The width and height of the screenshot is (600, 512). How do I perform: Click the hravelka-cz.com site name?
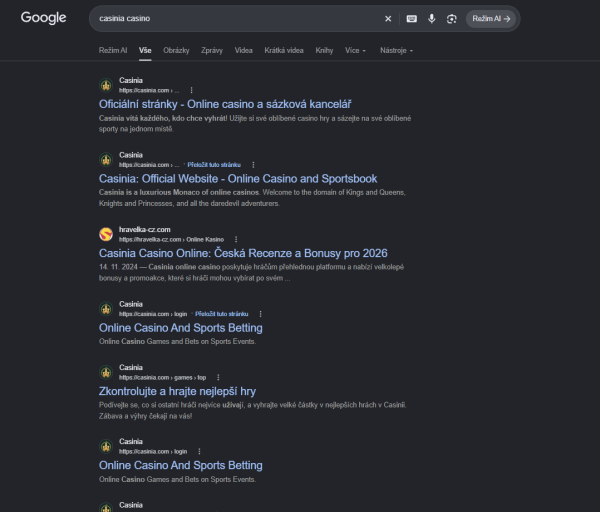(145, 230)
